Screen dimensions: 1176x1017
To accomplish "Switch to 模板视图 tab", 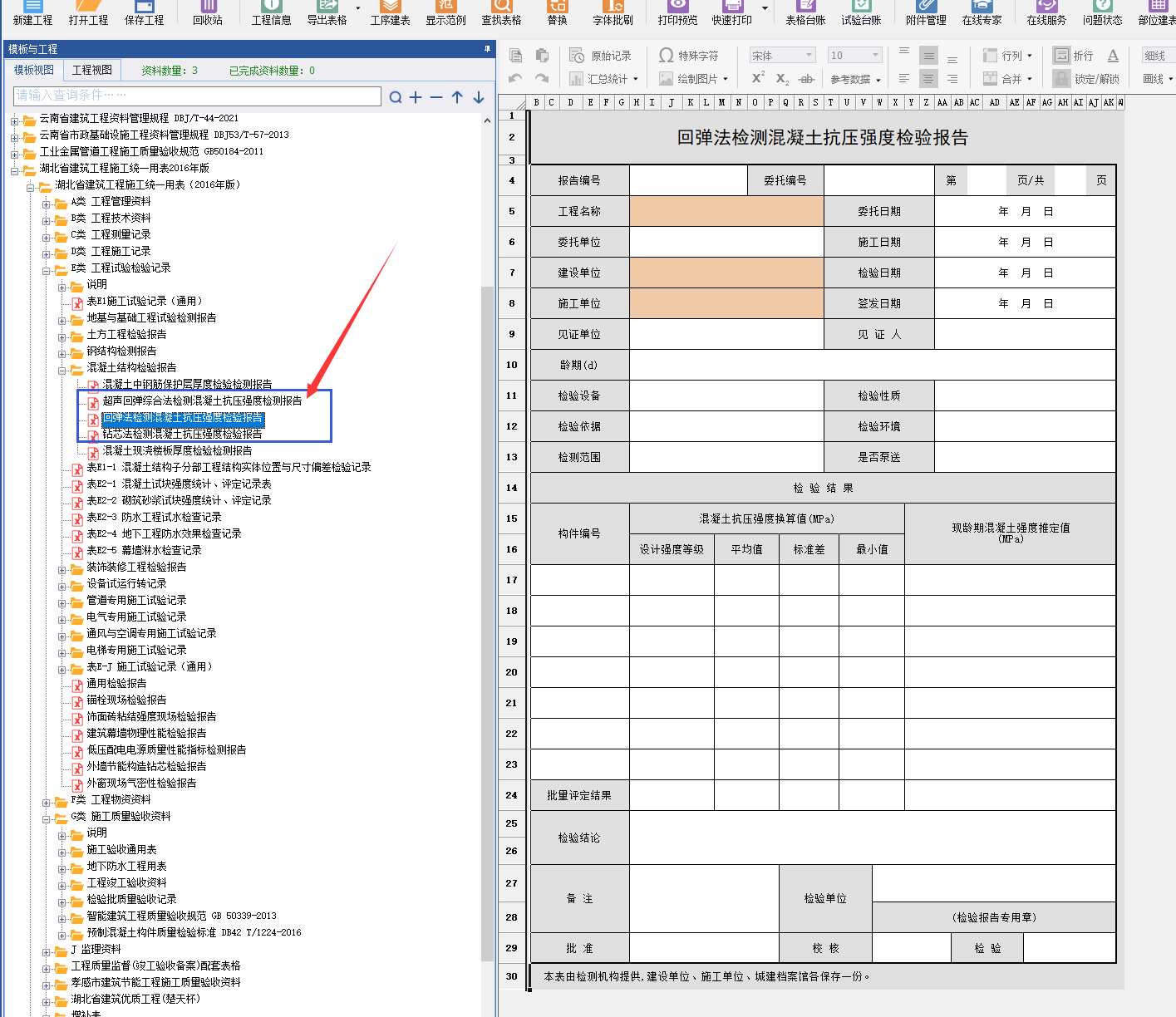I will (33, 70).
